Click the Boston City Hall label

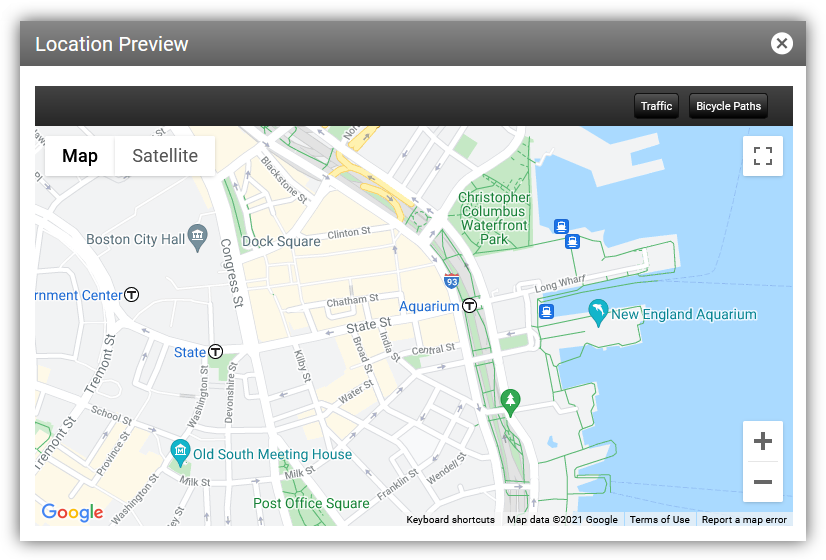[135, 239]
